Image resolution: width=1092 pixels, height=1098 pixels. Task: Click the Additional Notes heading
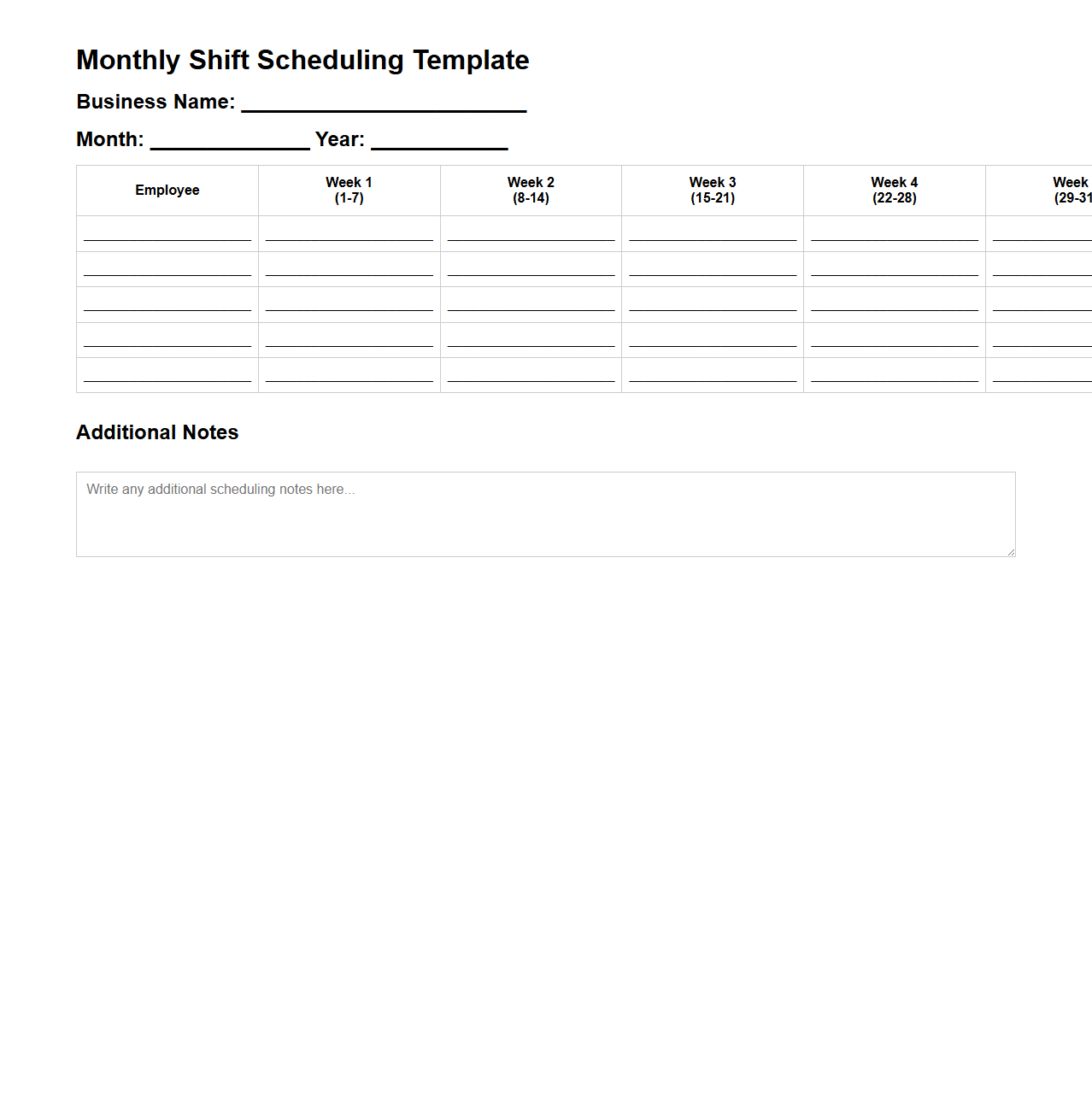(x=156, y=432)
